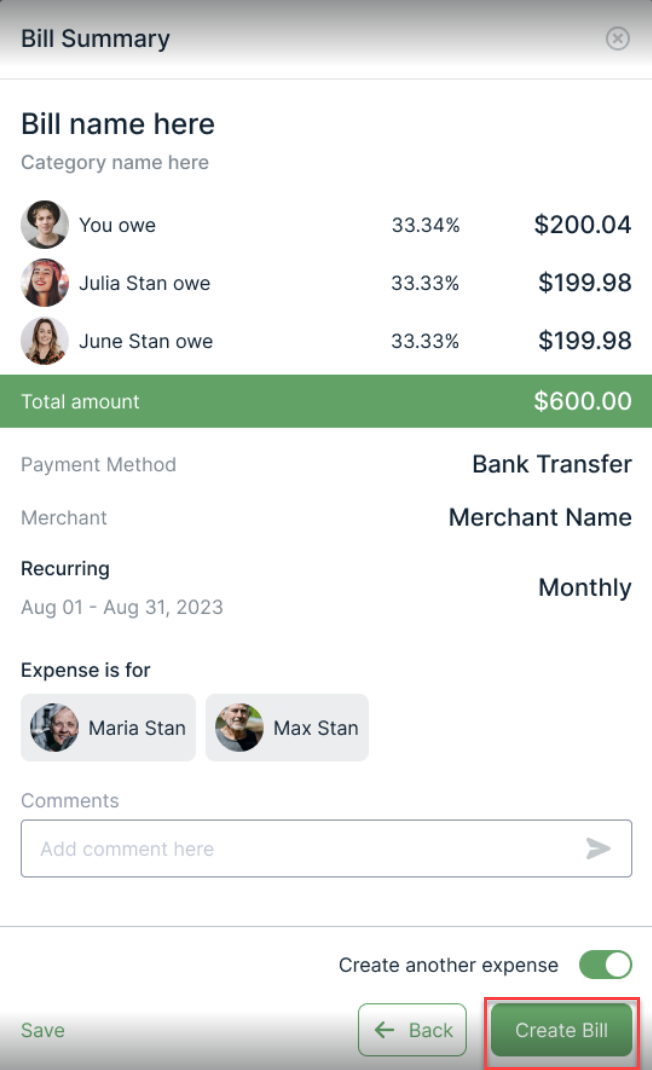
Task: Click the Bank Transfer payment method
Action: point(552,464)
